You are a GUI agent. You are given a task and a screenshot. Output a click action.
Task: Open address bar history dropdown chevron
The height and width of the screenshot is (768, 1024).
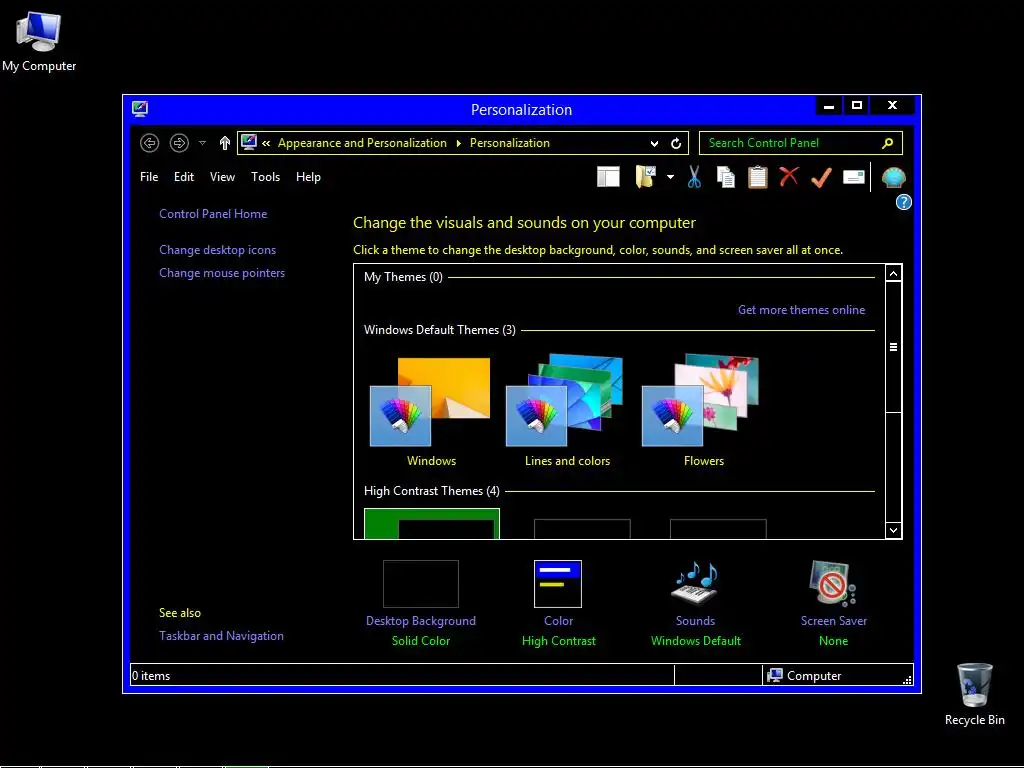(654, 144)
